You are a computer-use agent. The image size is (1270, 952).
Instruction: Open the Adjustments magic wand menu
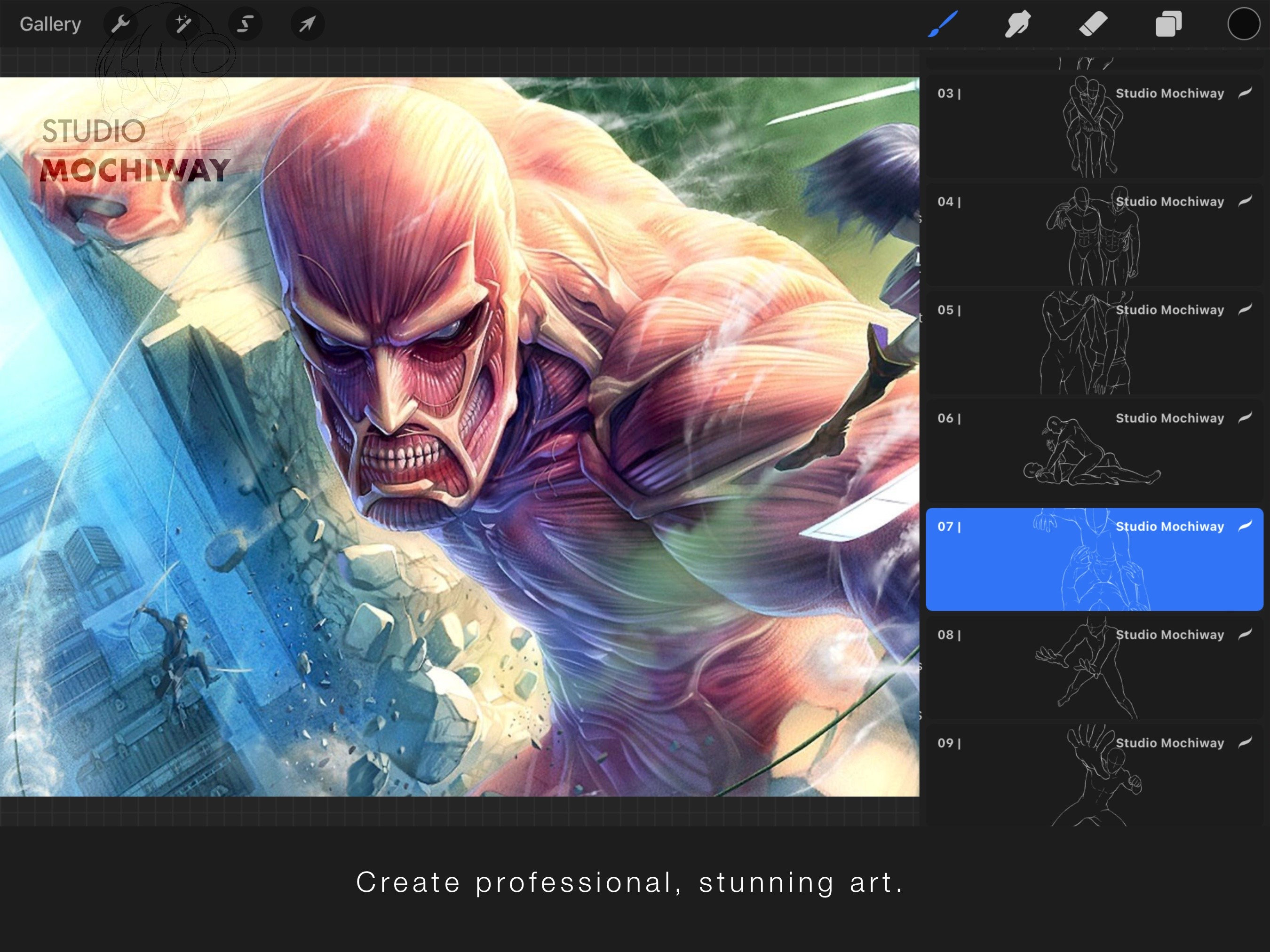click(x=183, y=24)
